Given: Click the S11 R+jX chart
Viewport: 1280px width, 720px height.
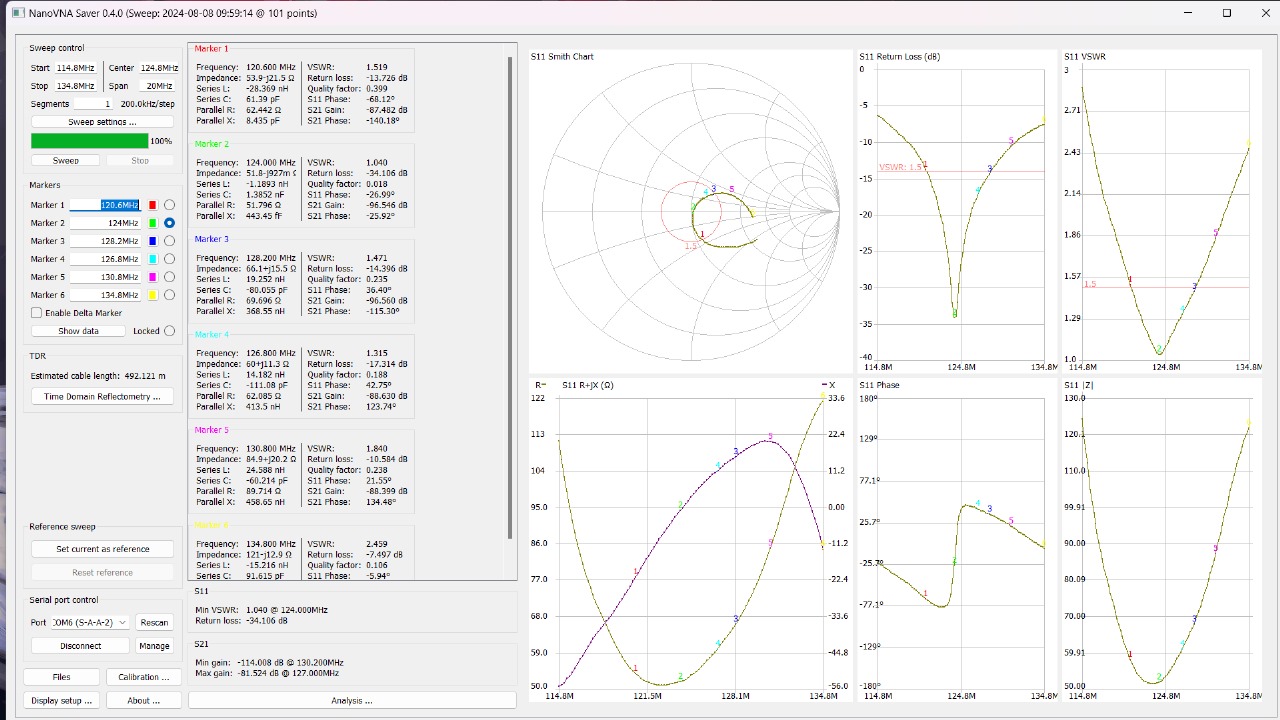Looking at the screenshot, I should click(690, 540).
